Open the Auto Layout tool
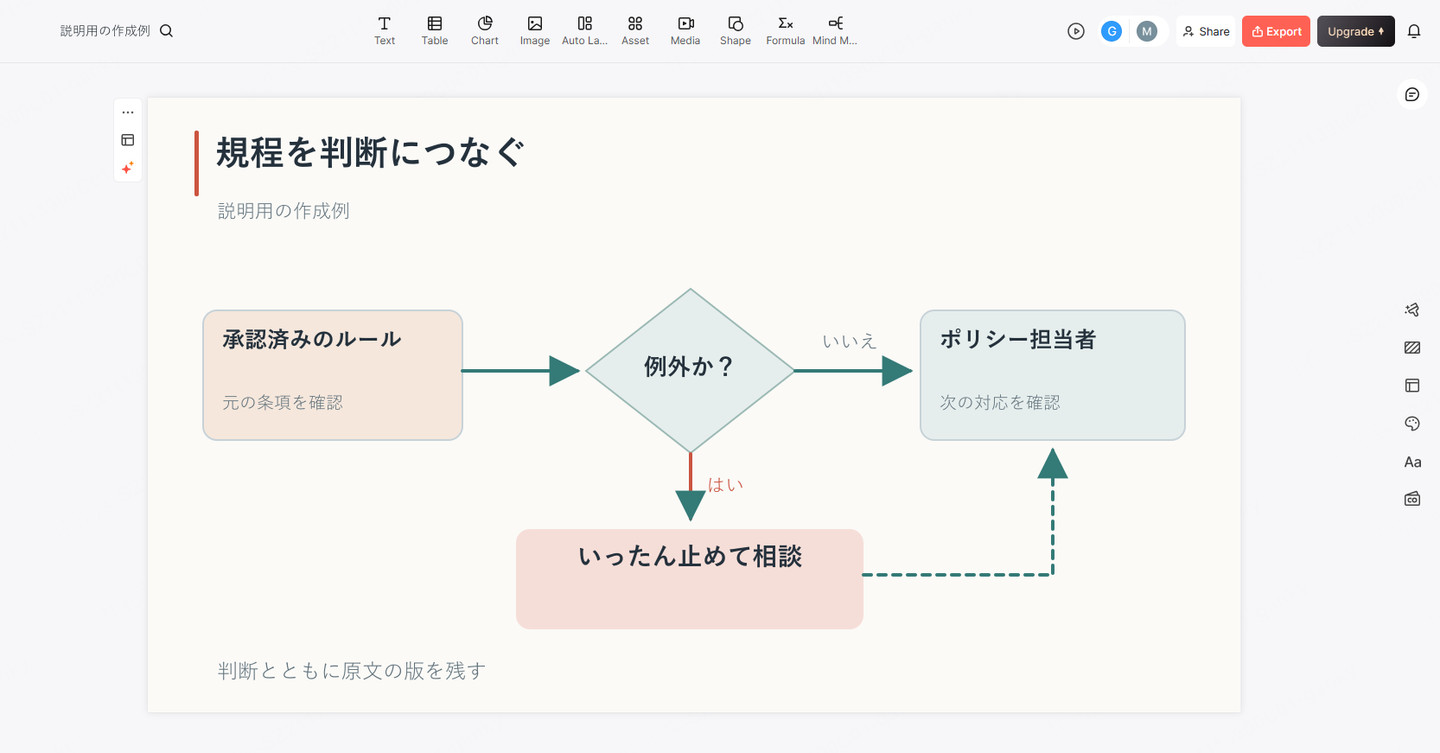 584,30
